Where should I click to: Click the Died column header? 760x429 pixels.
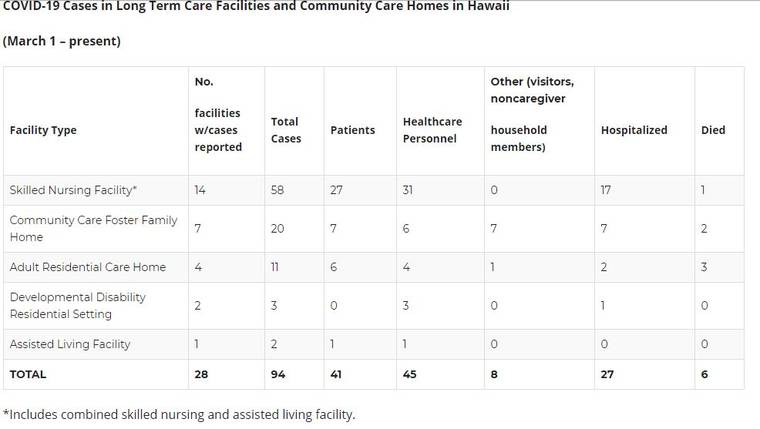click(x=713, y=130)
